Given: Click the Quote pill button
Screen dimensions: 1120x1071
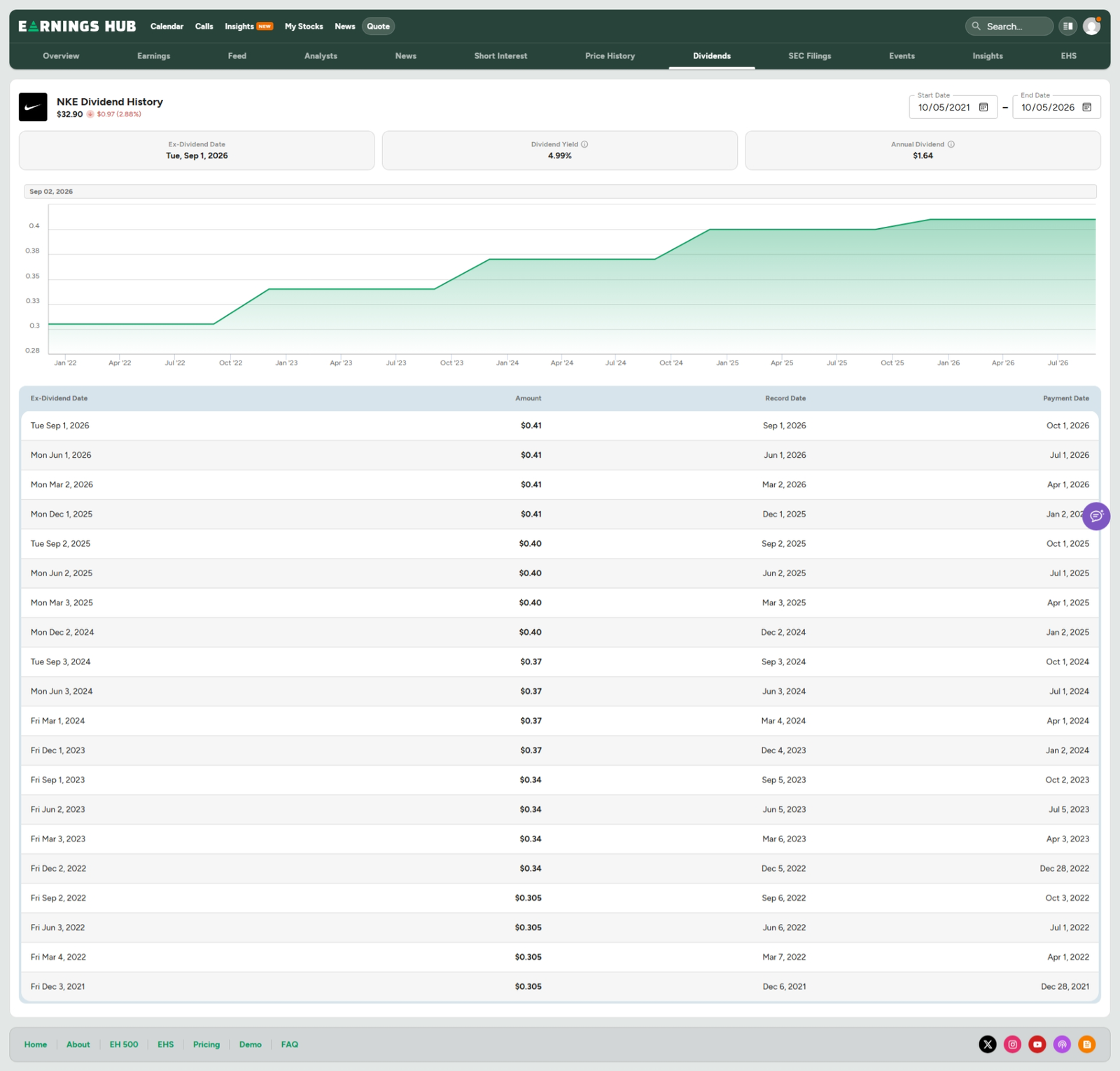Looking at the screenshot, I should pyautogui.click(x=378, y=27).
